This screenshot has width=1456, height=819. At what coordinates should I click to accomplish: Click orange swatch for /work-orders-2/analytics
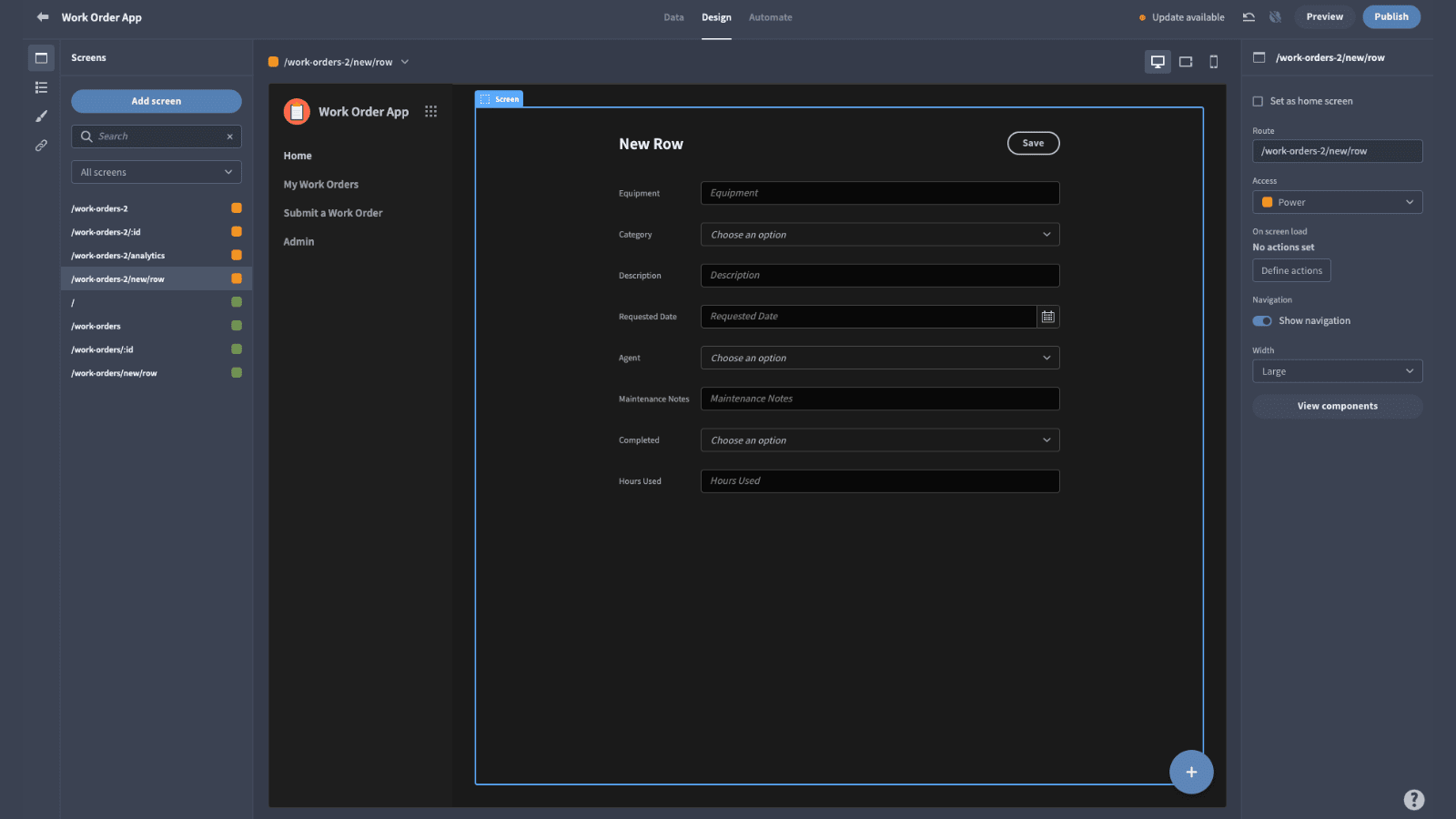pos(237,256)
